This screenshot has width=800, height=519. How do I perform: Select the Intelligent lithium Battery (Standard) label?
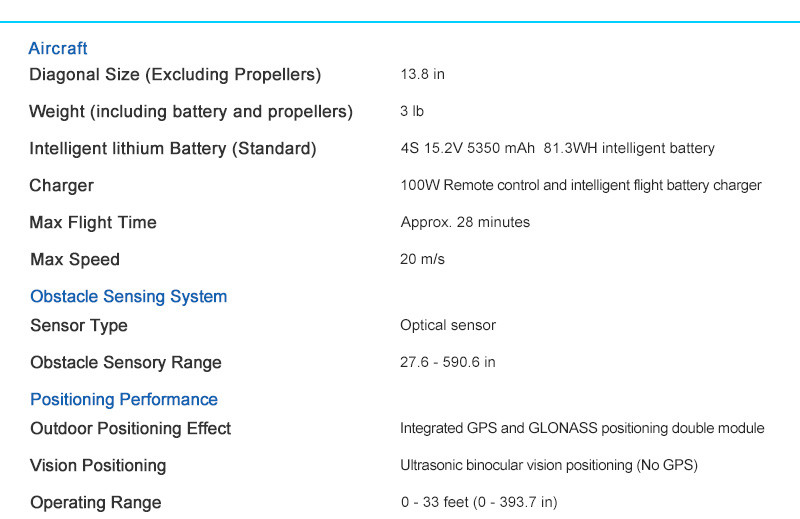pos(173,148)
